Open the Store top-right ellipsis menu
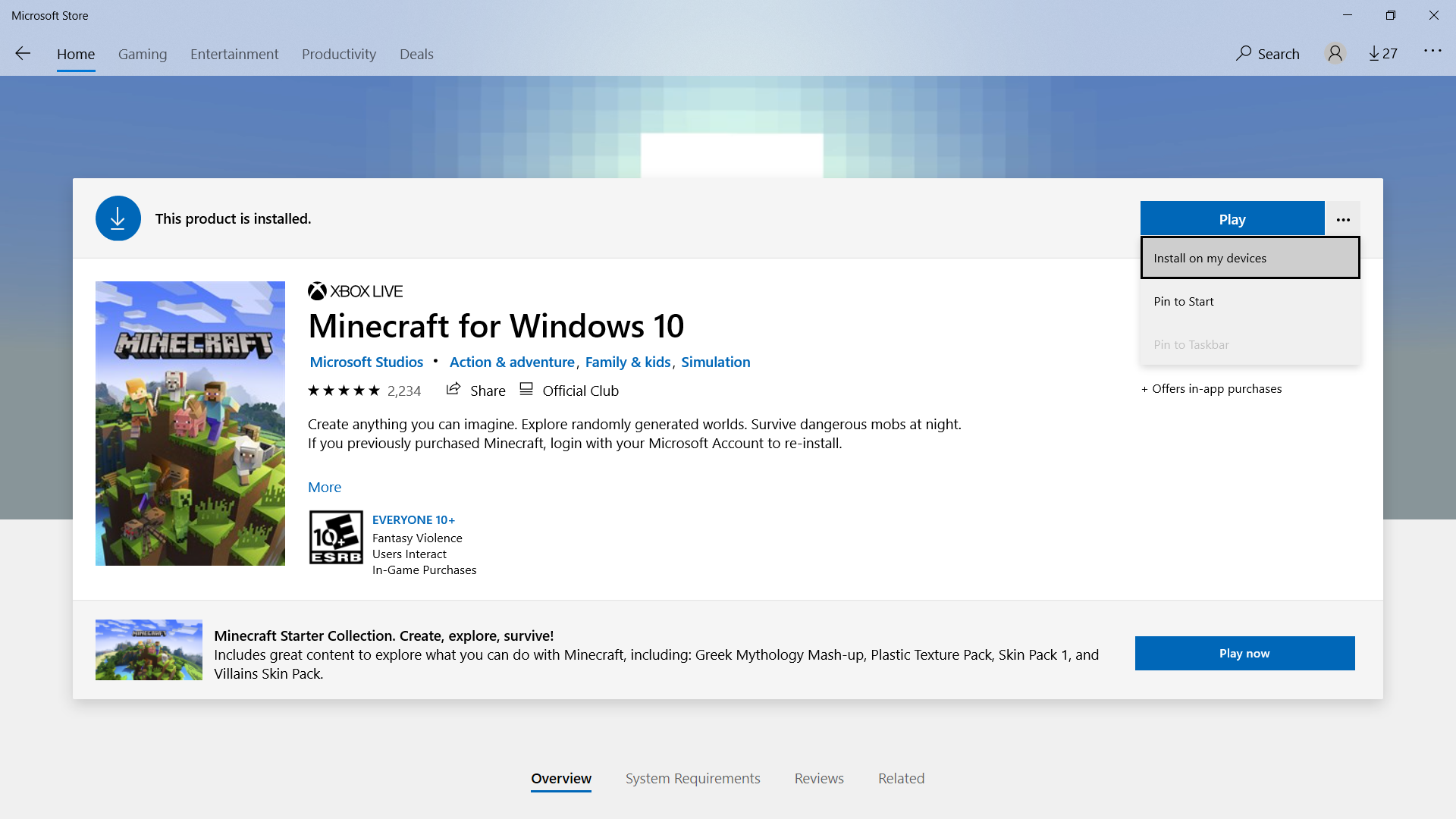Screen dimensions: 1456x819 [x=1432, y=51]
